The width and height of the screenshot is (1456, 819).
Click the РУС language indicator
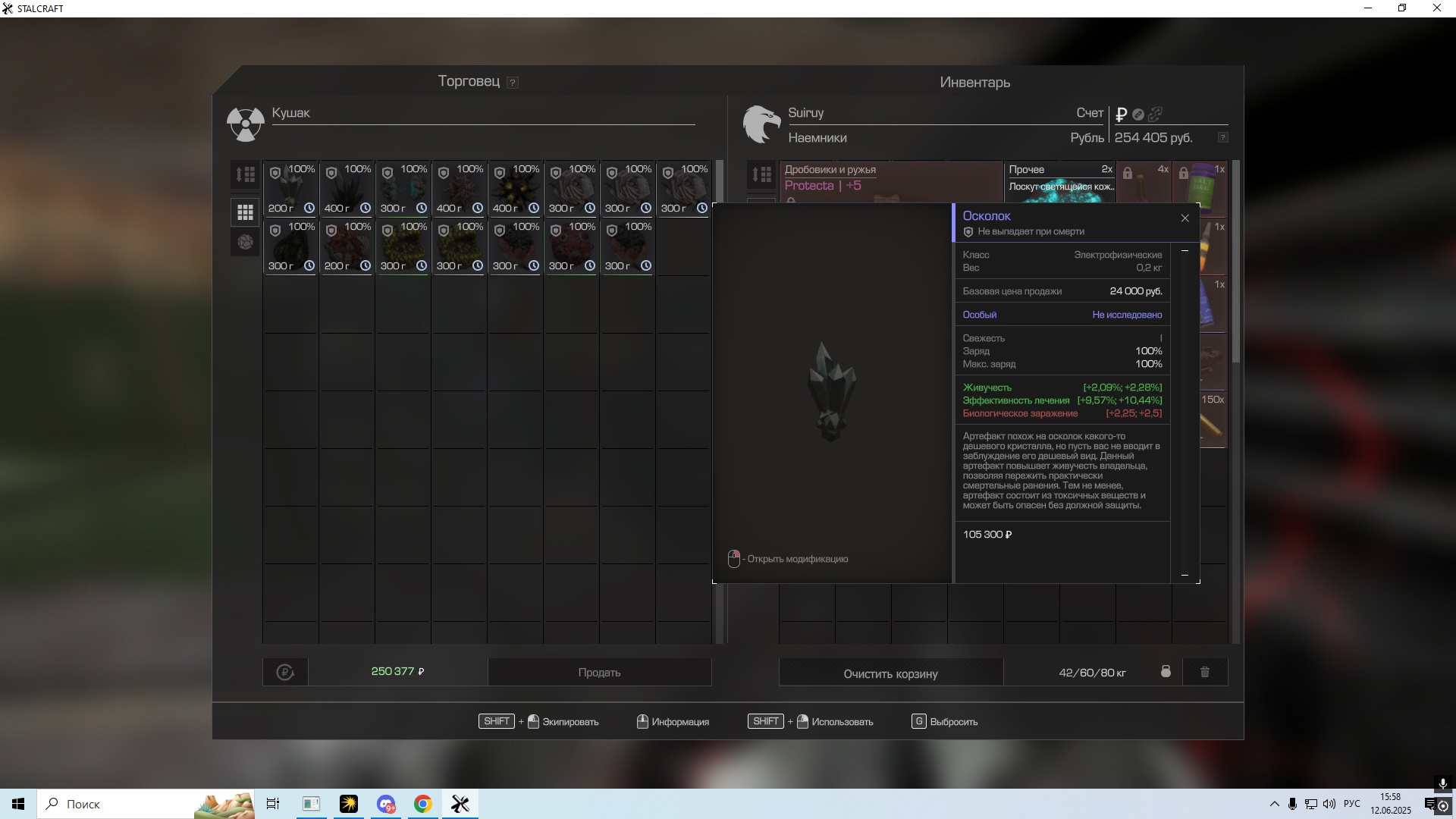(1351, 804)
